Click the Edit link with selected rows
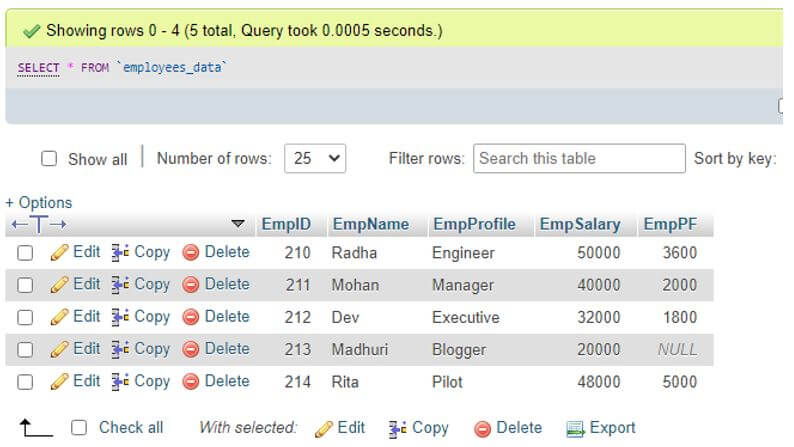 pyautogui.click(x=340, y=428)
